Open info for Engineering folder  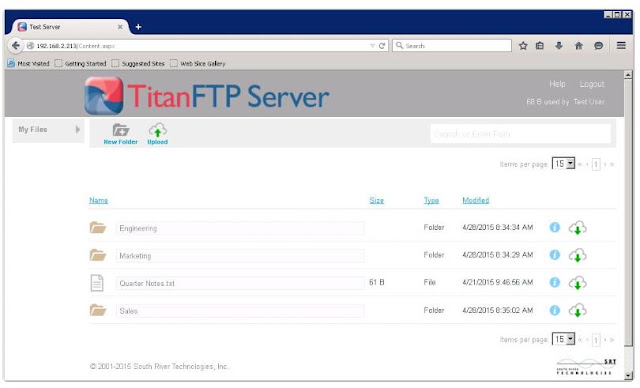click(x=554, y=227)
